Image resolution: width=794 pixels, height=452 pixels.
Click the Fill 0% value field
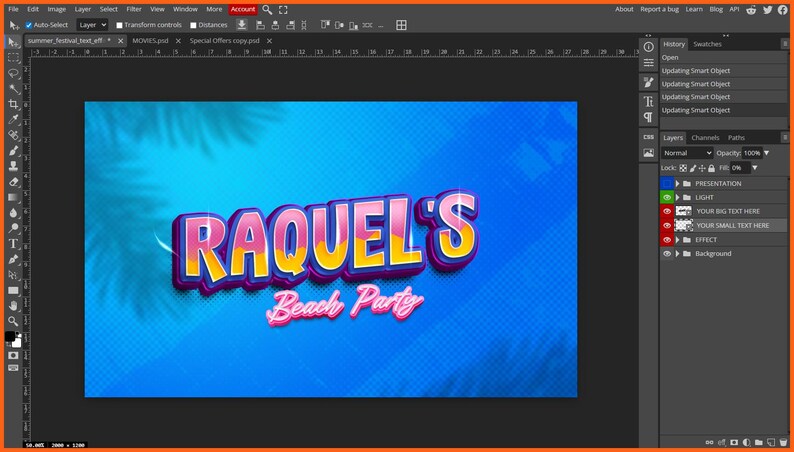(x=740, y=168)
